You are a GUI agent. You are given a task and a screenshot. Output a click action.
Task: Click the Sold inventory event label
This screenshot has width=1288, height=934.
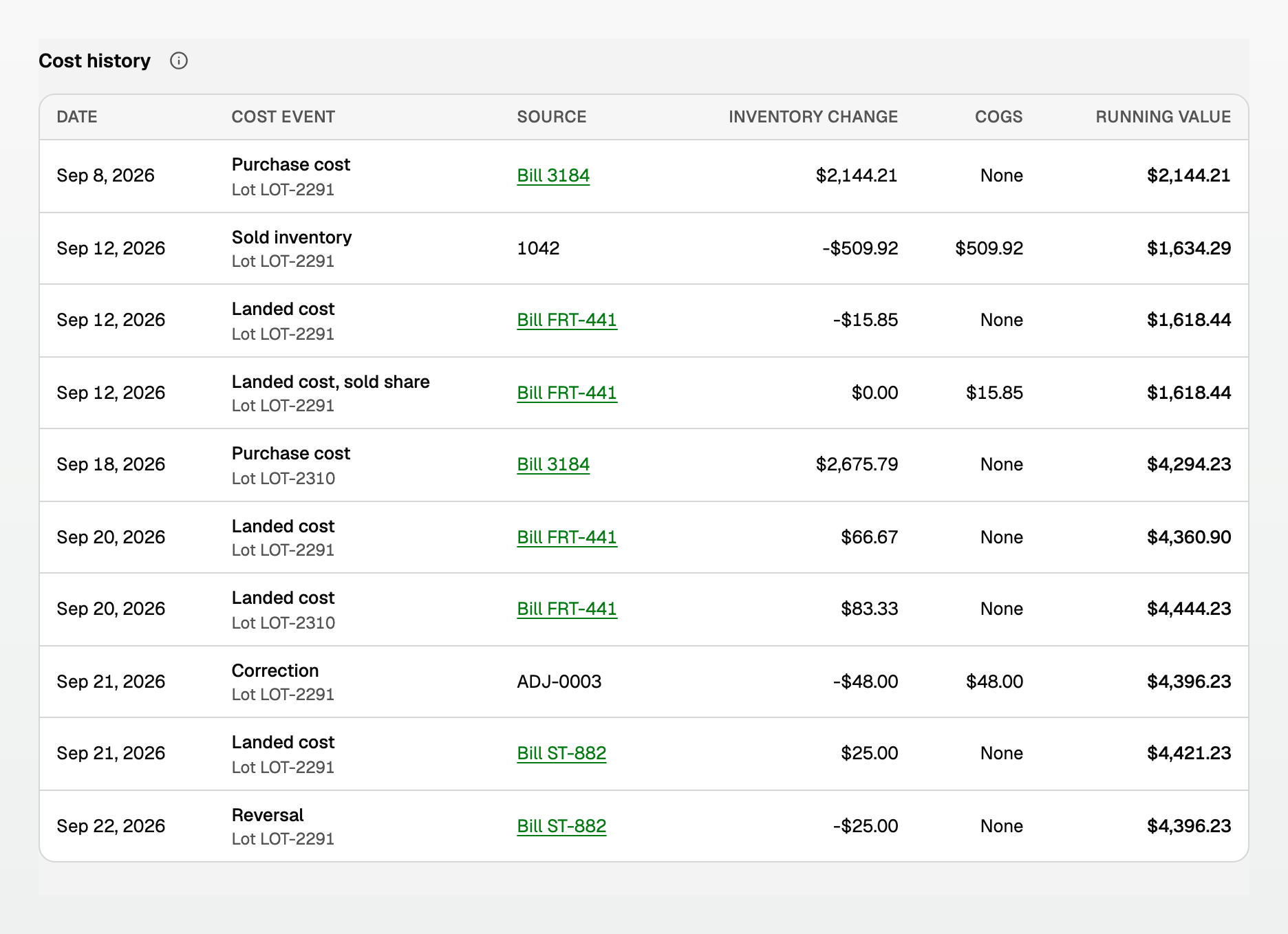tap(292, 237)
